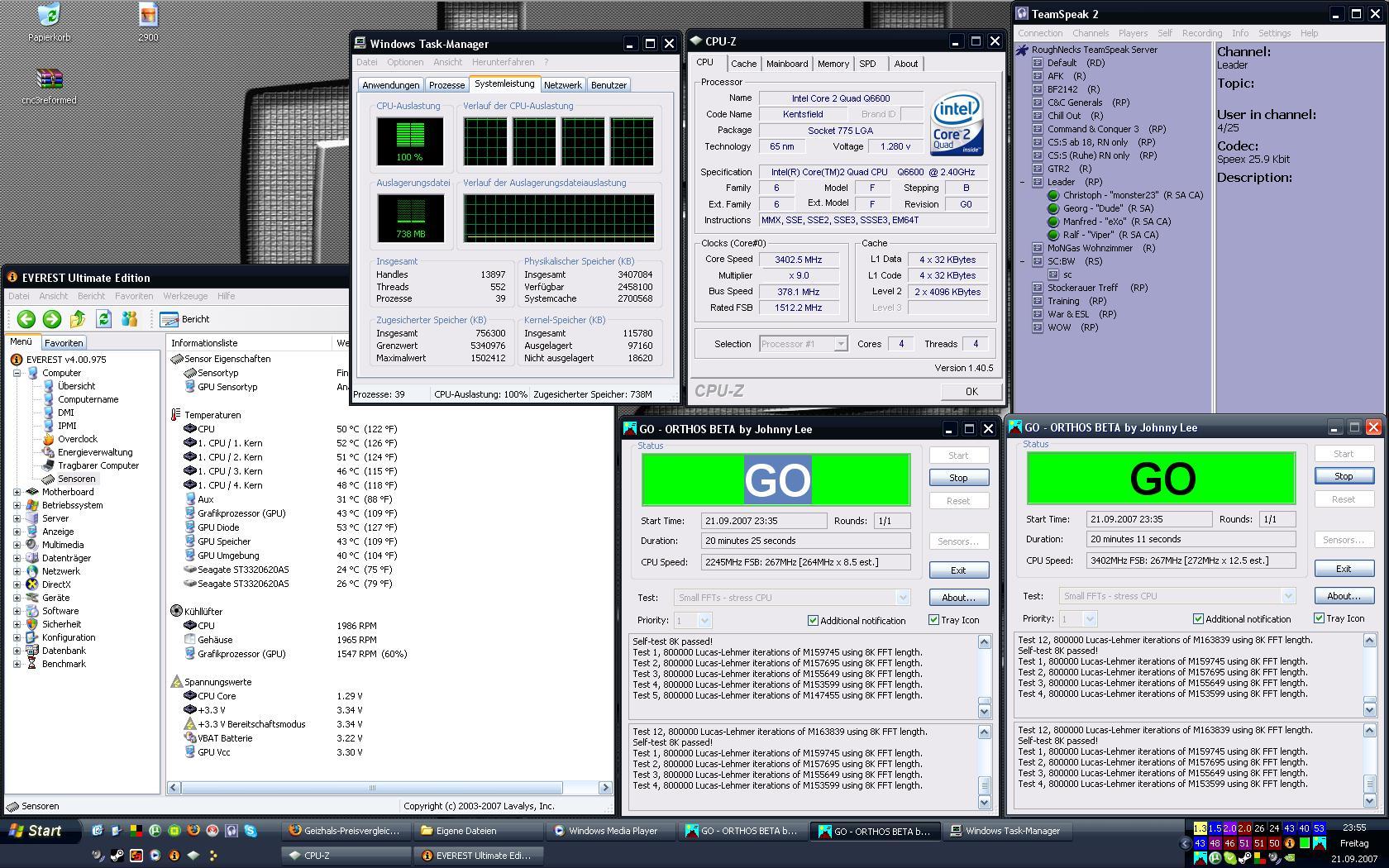Click Steam icon in system tray
The height and width of the screenshot is (868, 1389).
(1243, 858)
